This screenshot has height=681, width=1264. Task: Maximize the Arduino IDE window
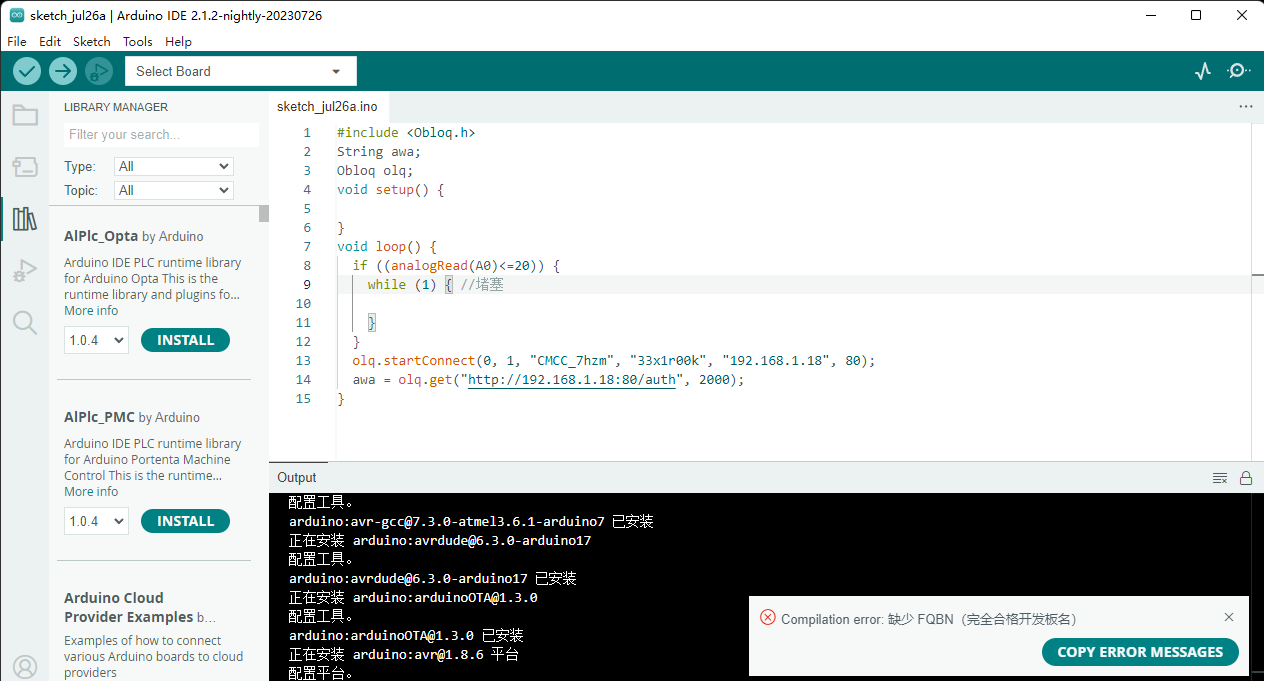tap(1196, 15)
